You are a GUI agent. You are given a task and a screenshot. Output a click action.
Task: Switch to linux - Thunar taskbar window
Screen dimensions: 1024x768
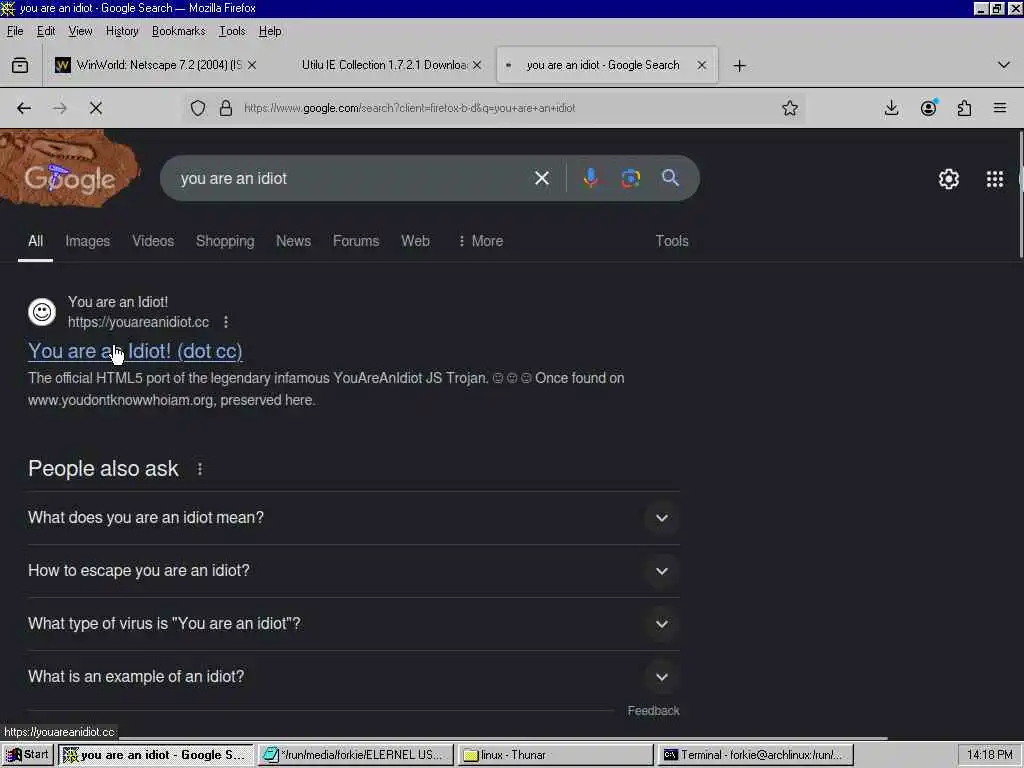coord(556,755)
